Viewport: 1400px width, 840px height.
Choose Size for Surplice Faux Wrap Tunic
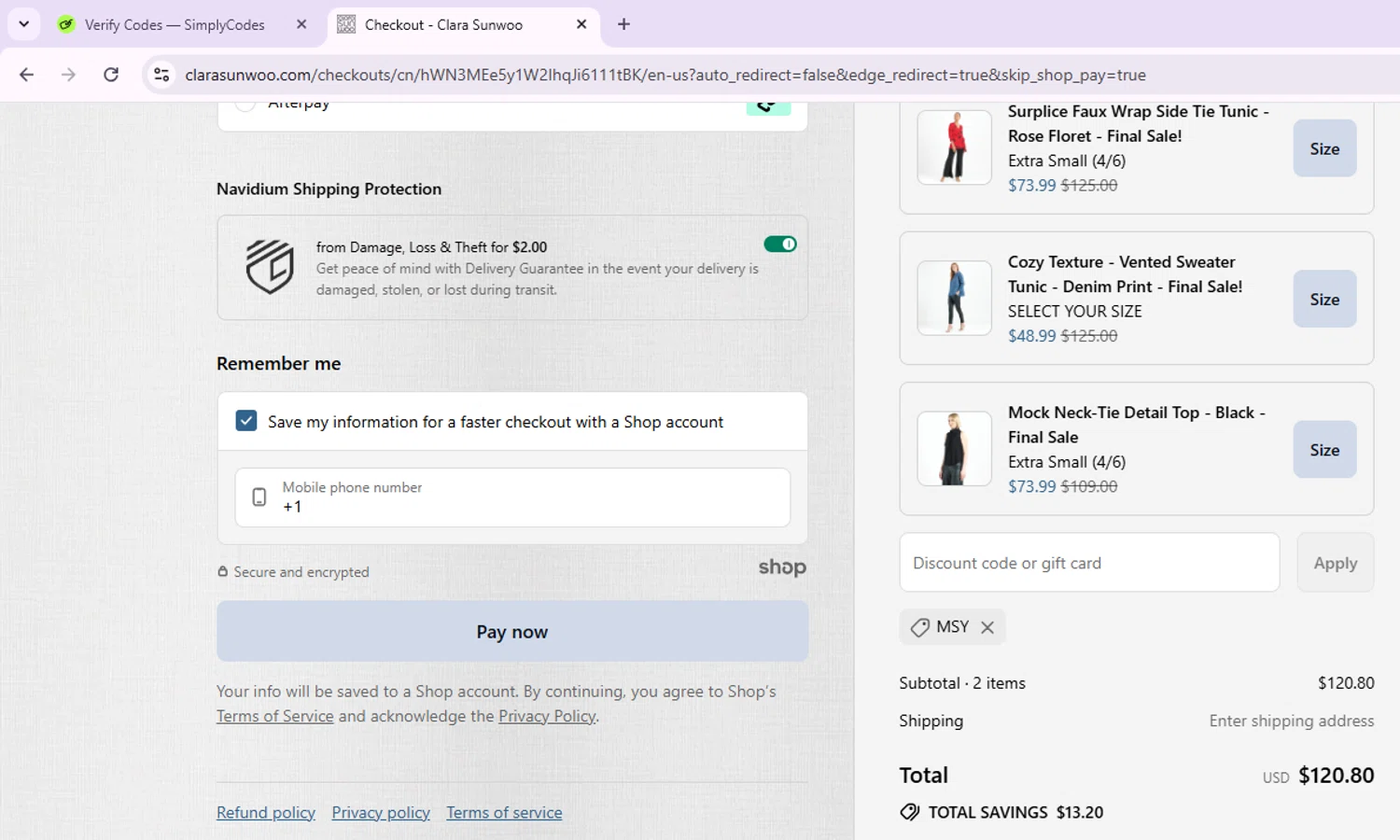1324,148
